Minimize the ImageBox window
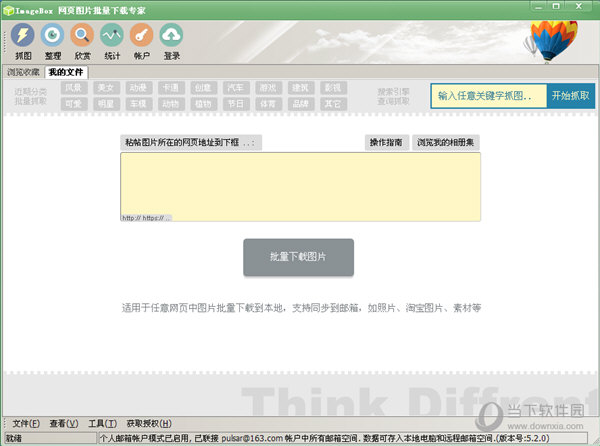 point(539,6)
